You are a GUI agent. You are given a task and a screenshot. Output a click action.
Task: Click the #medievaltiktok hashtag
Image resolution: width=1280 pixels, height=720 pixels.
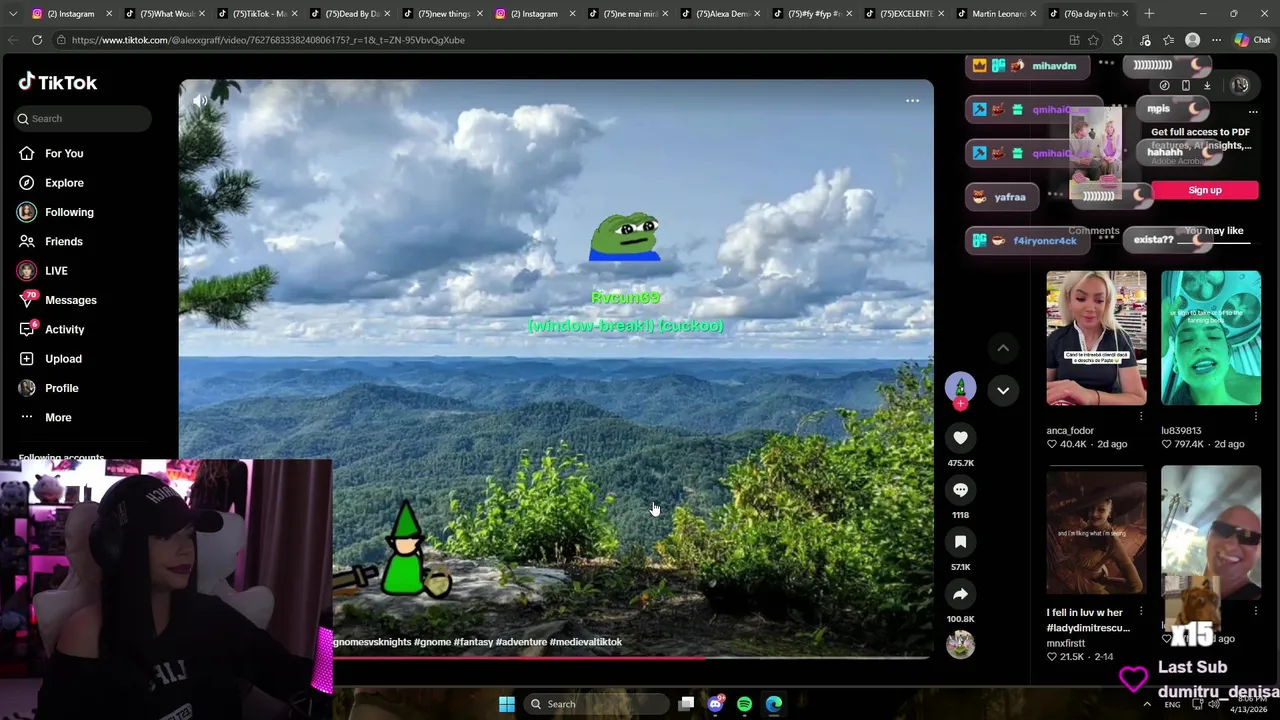point(586,642)
